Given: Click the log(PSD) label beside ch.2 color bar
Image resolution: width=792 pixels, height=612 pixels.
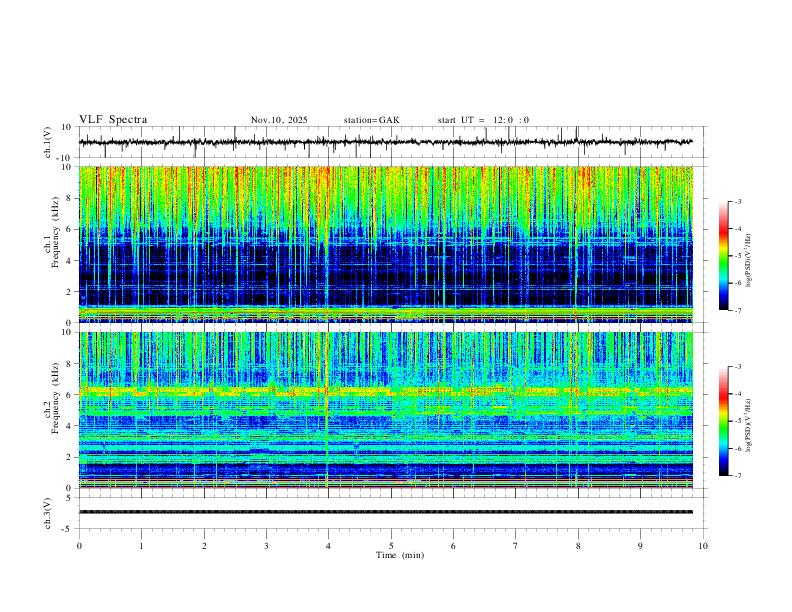Looking at the screenshot, I should [748, 425].
